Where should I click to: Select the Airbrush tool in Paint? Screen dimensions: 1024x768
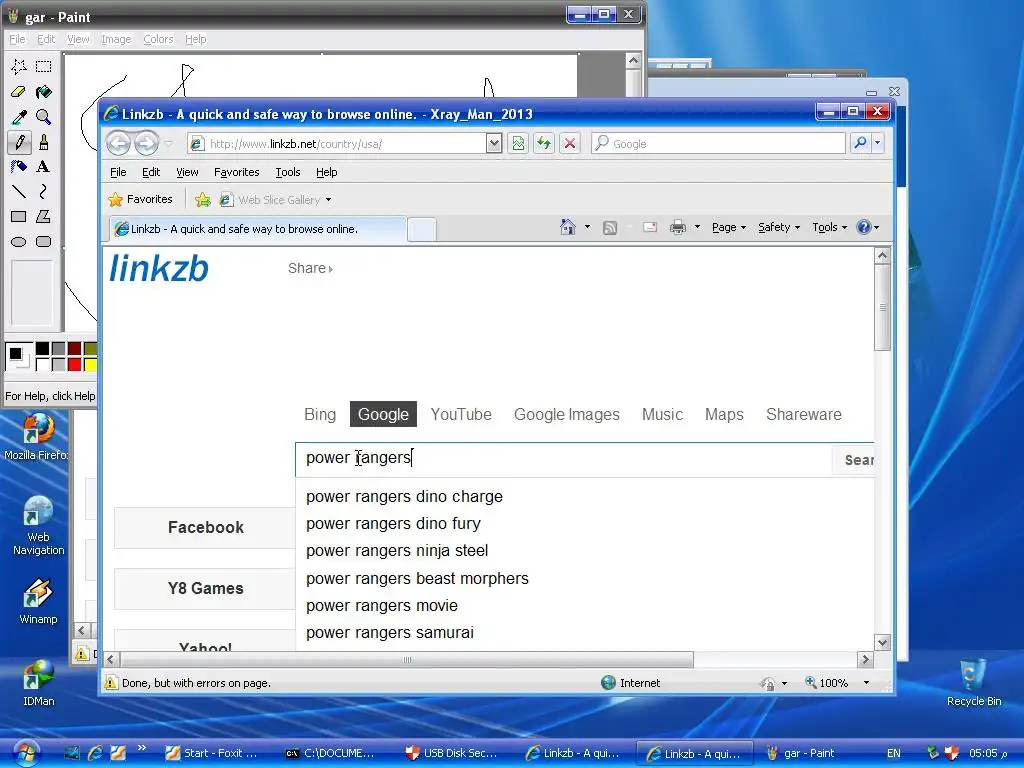click(x=18, y=167)
